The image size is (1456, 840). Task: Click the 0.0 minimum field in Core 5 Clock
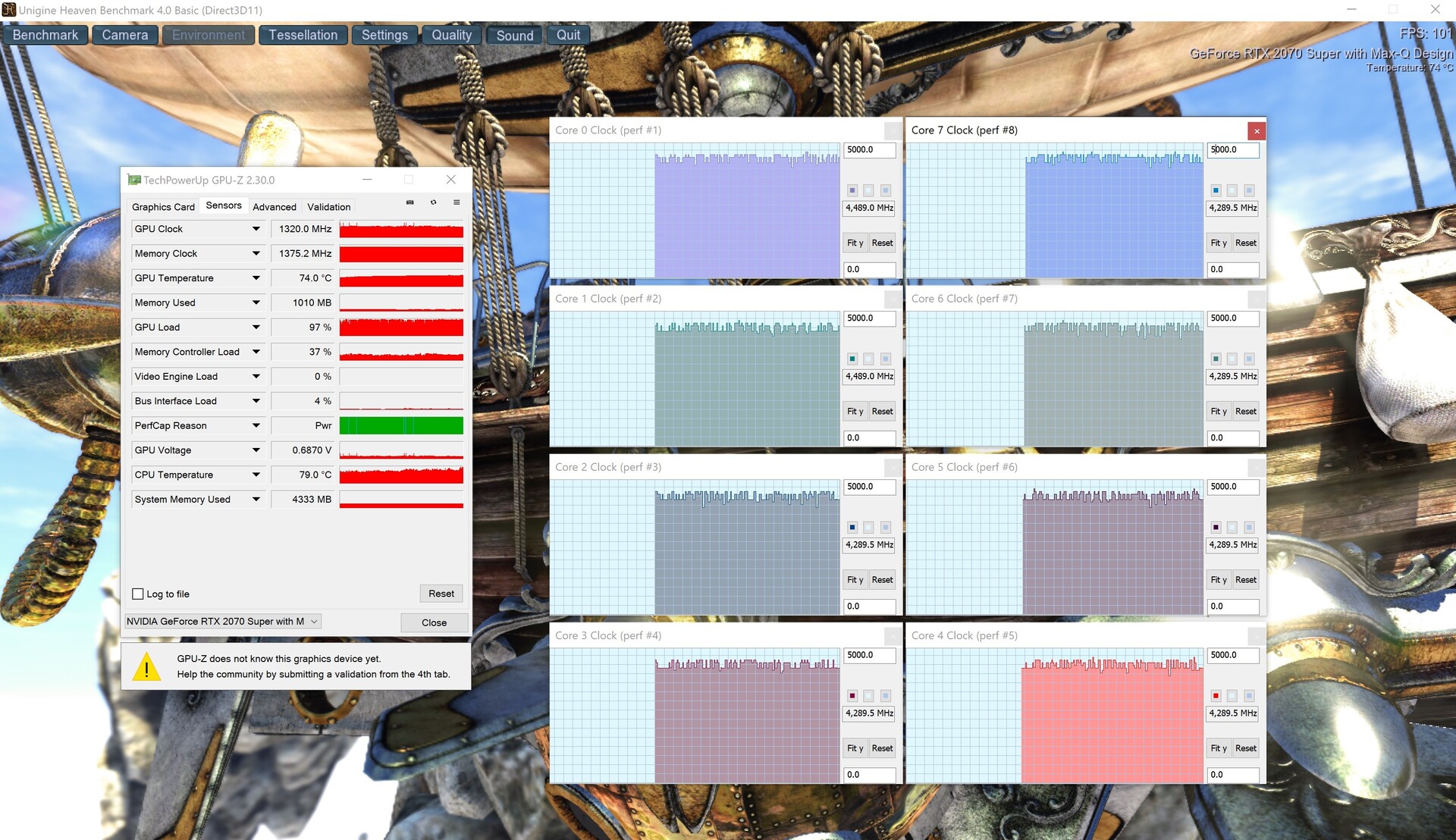[x=1233, y=606]
